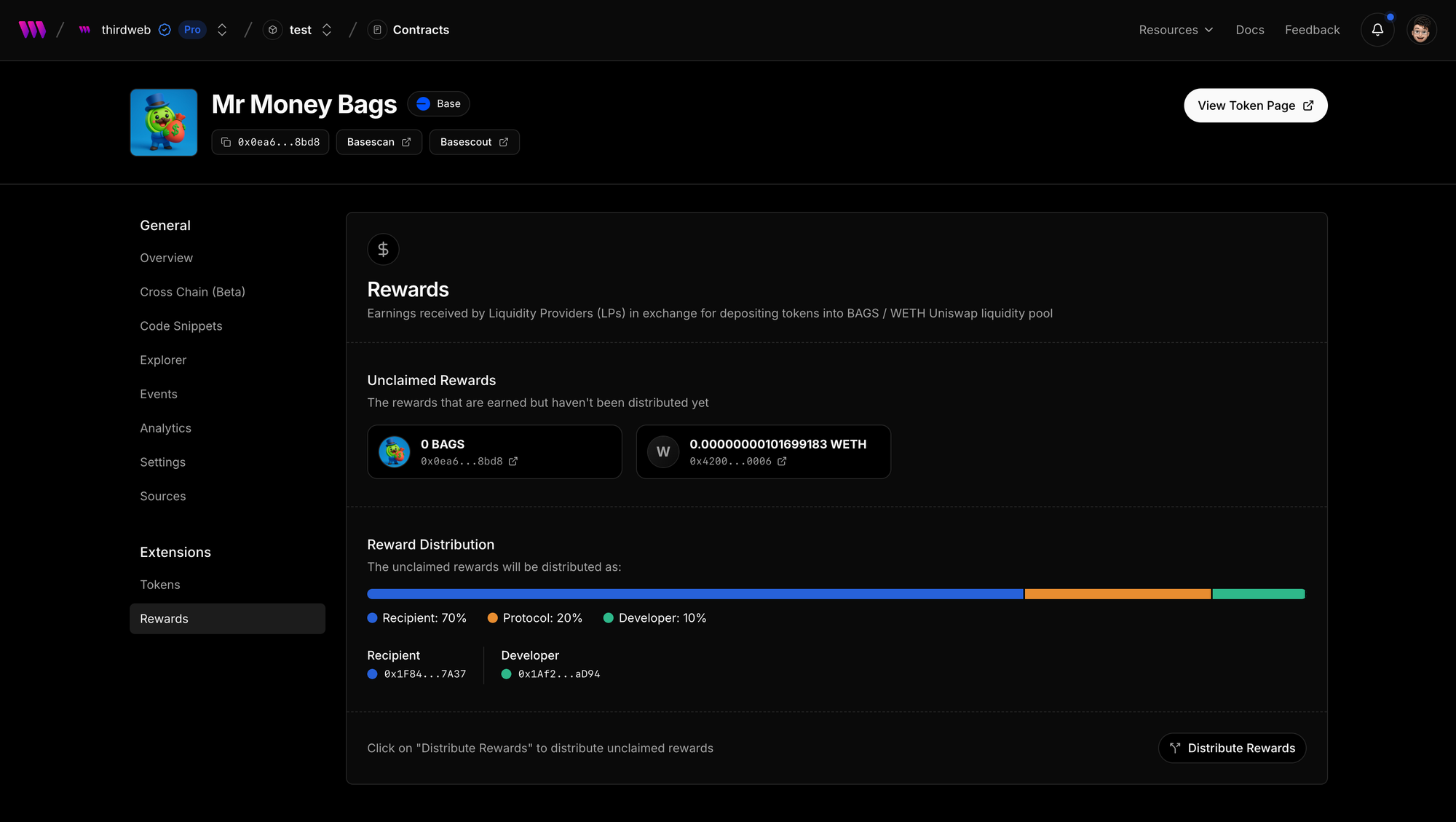1456x822 pixels.
Task: Select Analytics in the sidebar
Action: click(166, 428)
